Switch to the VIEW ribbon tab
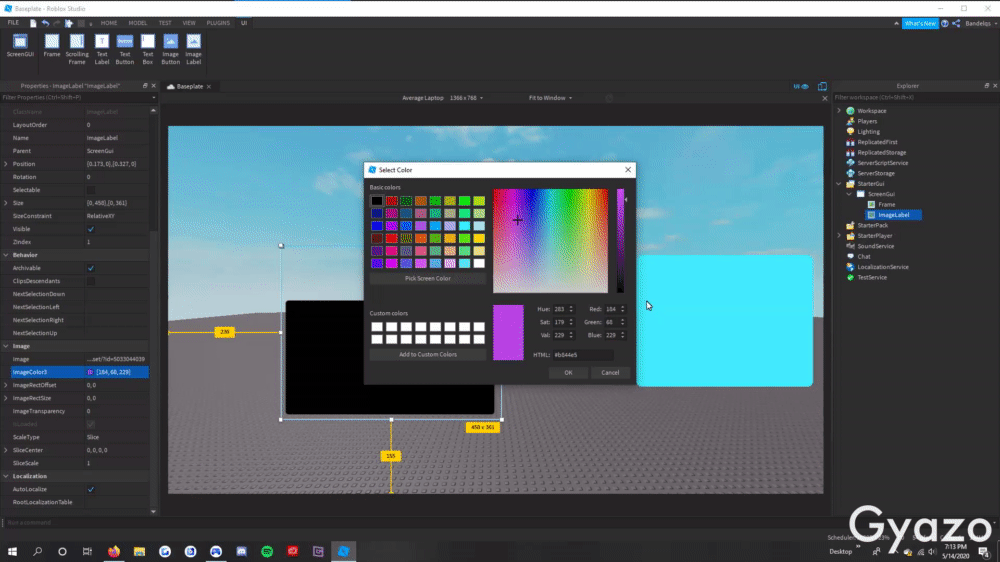 tap(189, 23)
